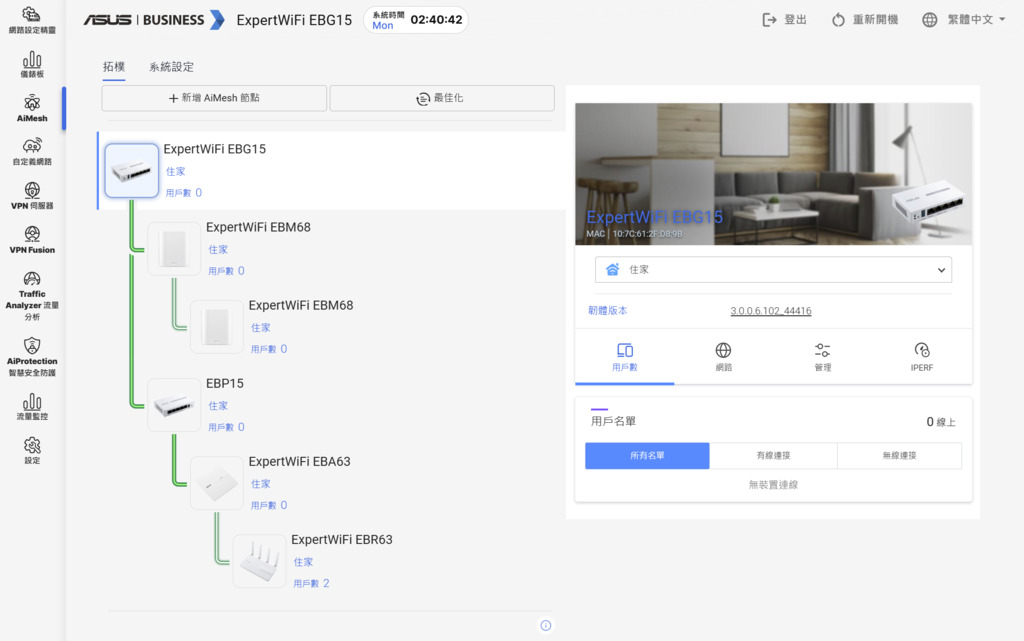The image size is (1024, 641).
Task: Click the globe language icon
Action: pyautogui.click(x=929, y=20)
